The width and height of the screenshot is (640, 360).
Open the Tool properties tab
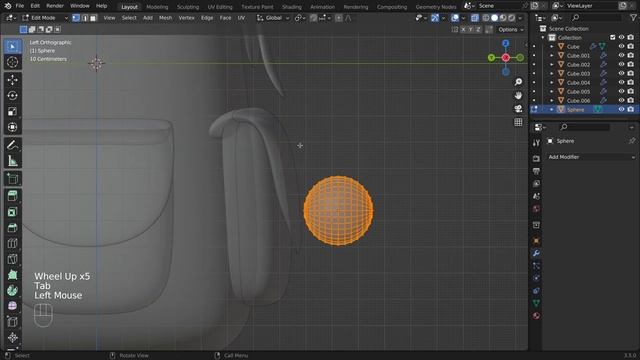[x=536, y=143]
